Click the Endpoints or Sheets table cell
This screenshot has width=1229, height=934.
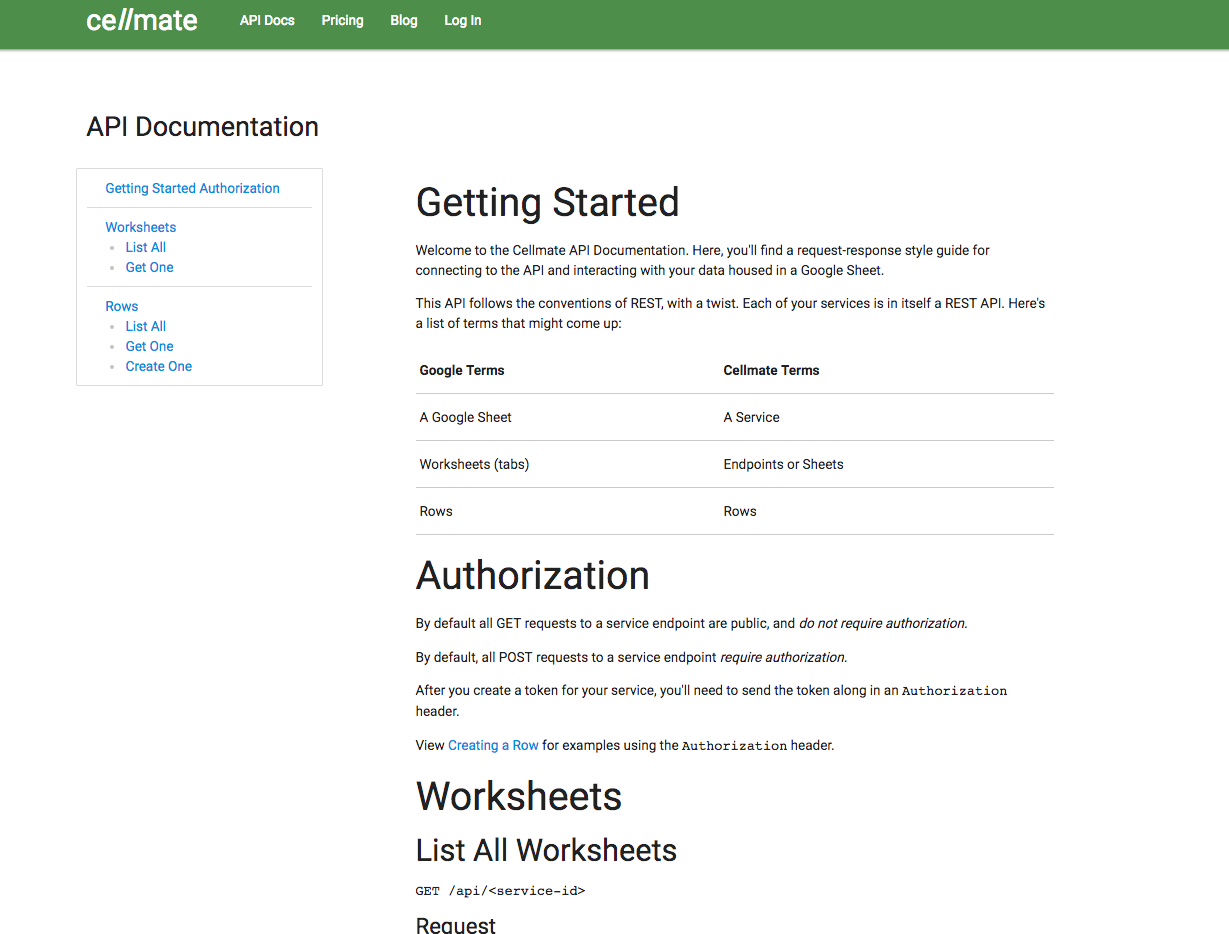click(783, 464)
